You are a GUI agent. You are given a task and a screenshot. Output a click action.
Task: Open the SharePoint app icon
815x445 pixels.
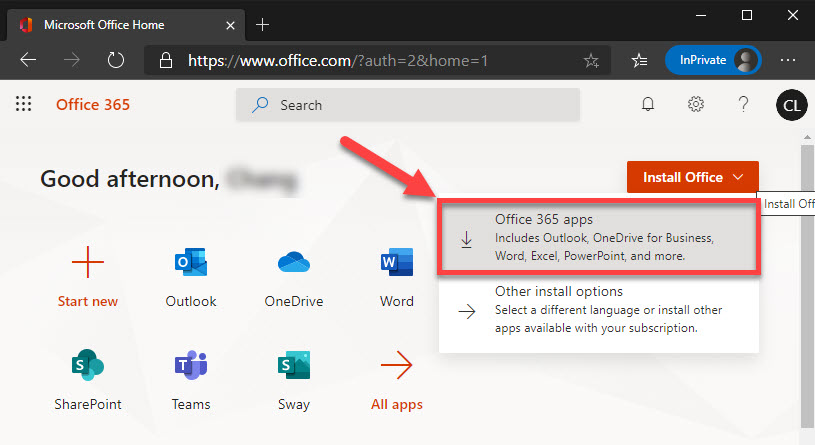88,365
